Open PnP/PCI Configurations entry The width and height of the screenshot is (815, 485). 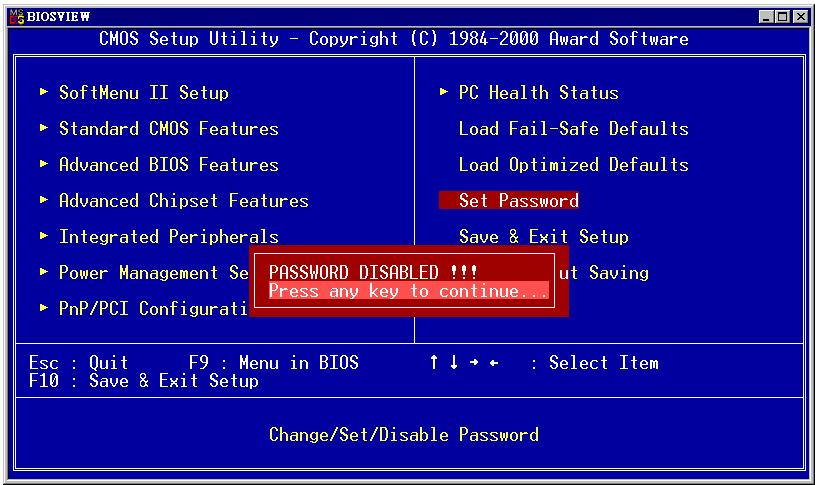click(153, 309)
